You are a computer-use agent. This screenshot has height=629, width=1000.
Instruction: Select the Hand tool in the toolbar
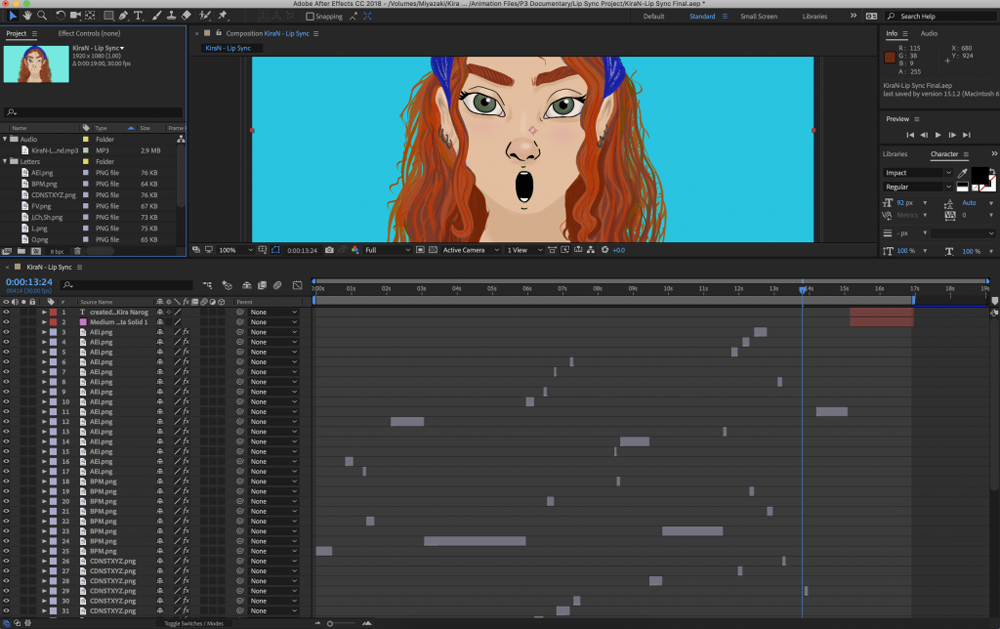(27, 15)
